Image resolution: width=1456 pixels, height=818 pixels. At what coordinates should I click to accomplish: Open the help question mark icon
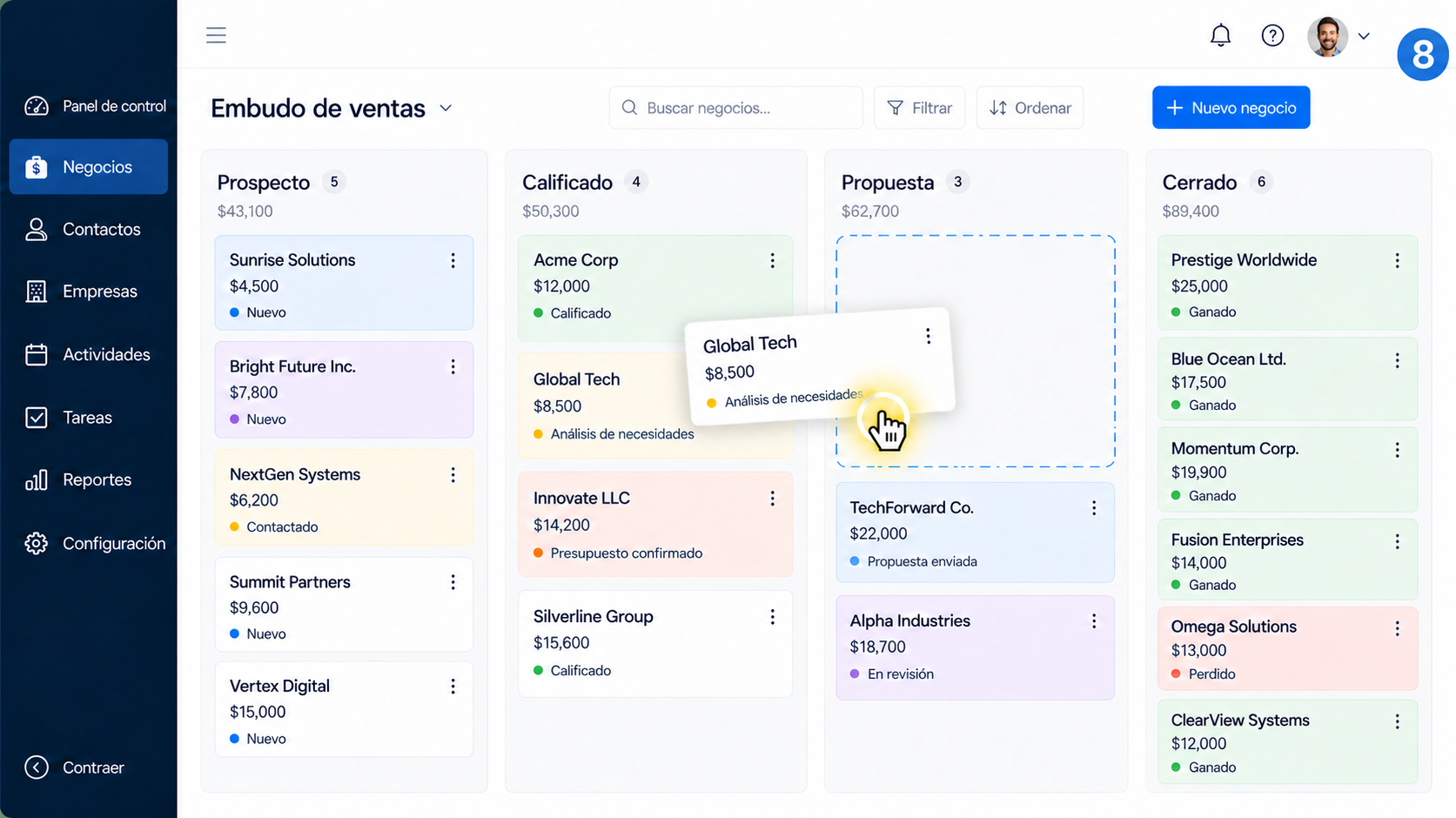click(1272, 36)
